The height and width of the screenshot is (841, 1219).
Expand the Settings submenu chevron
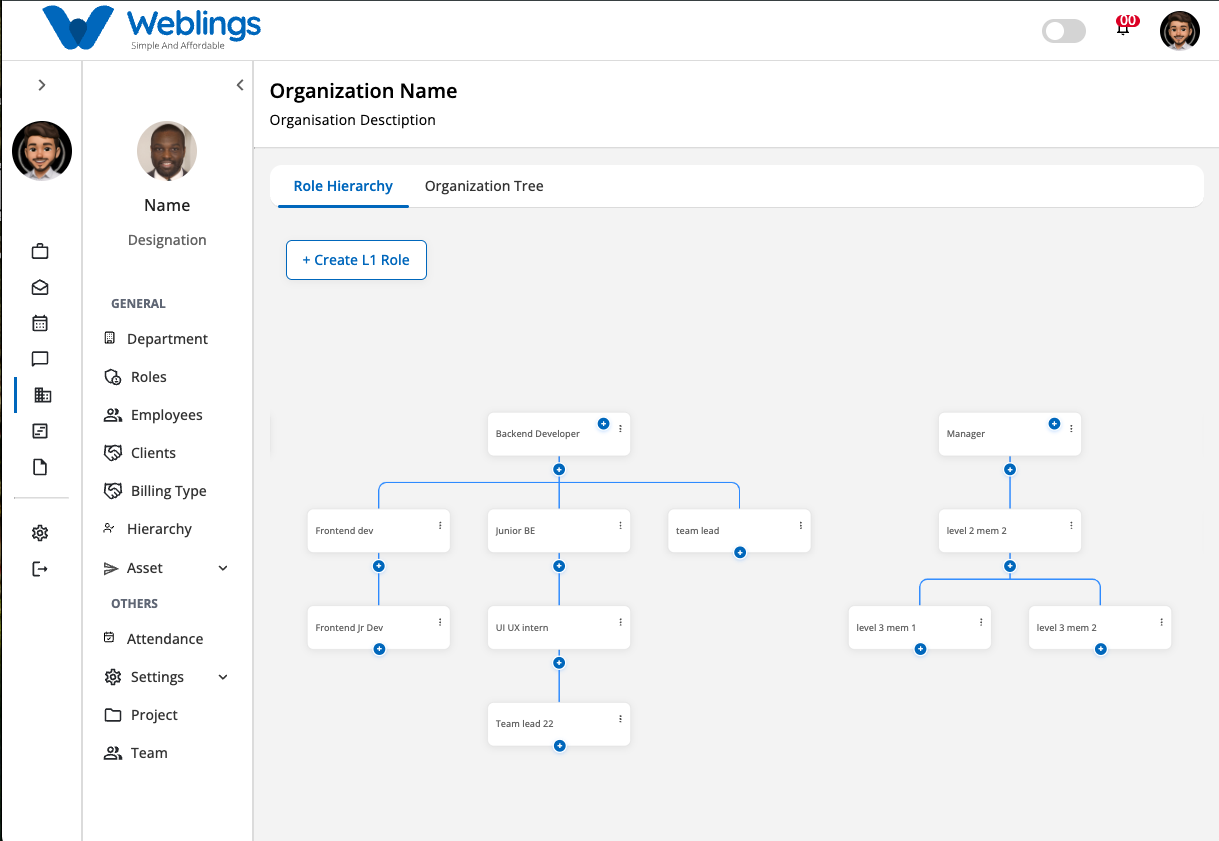223,677
